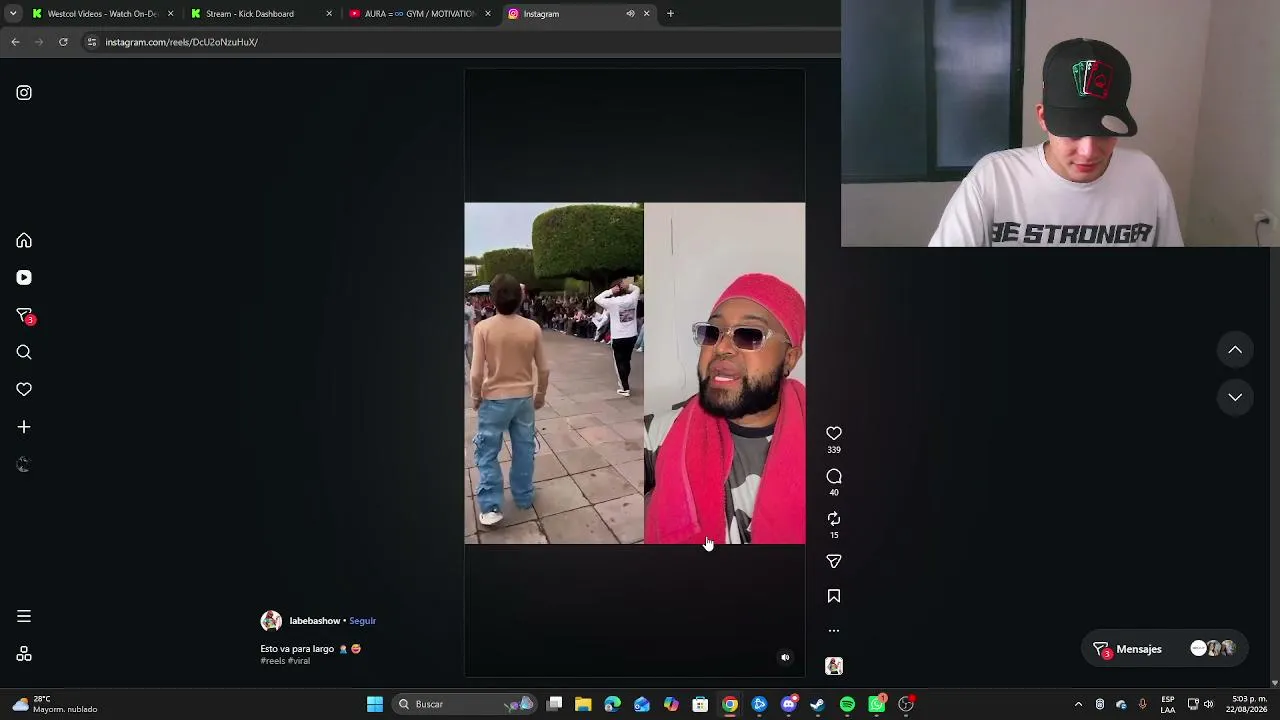Image resolution: width=1280 pixels, height=720 pixels.
Task: Switch the ESP LAA keyboard language
Action: pyautogui.click(x=1167, y=704)
